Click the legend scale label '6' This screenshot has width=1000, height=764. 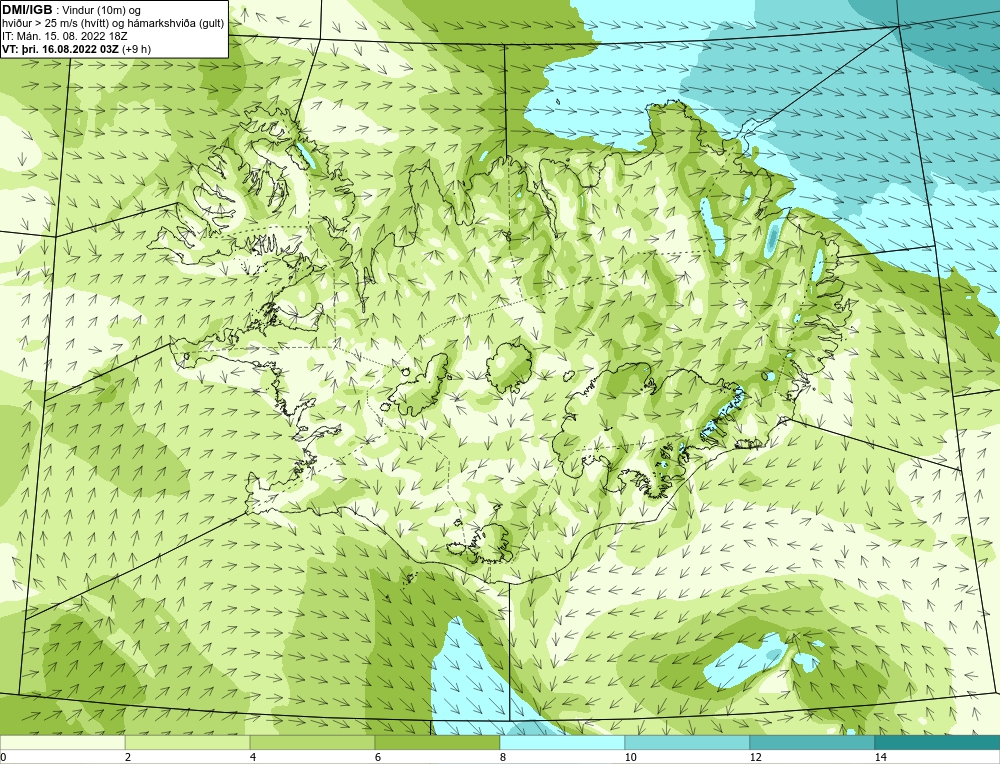pyautogui.click(x=378, y=757)
